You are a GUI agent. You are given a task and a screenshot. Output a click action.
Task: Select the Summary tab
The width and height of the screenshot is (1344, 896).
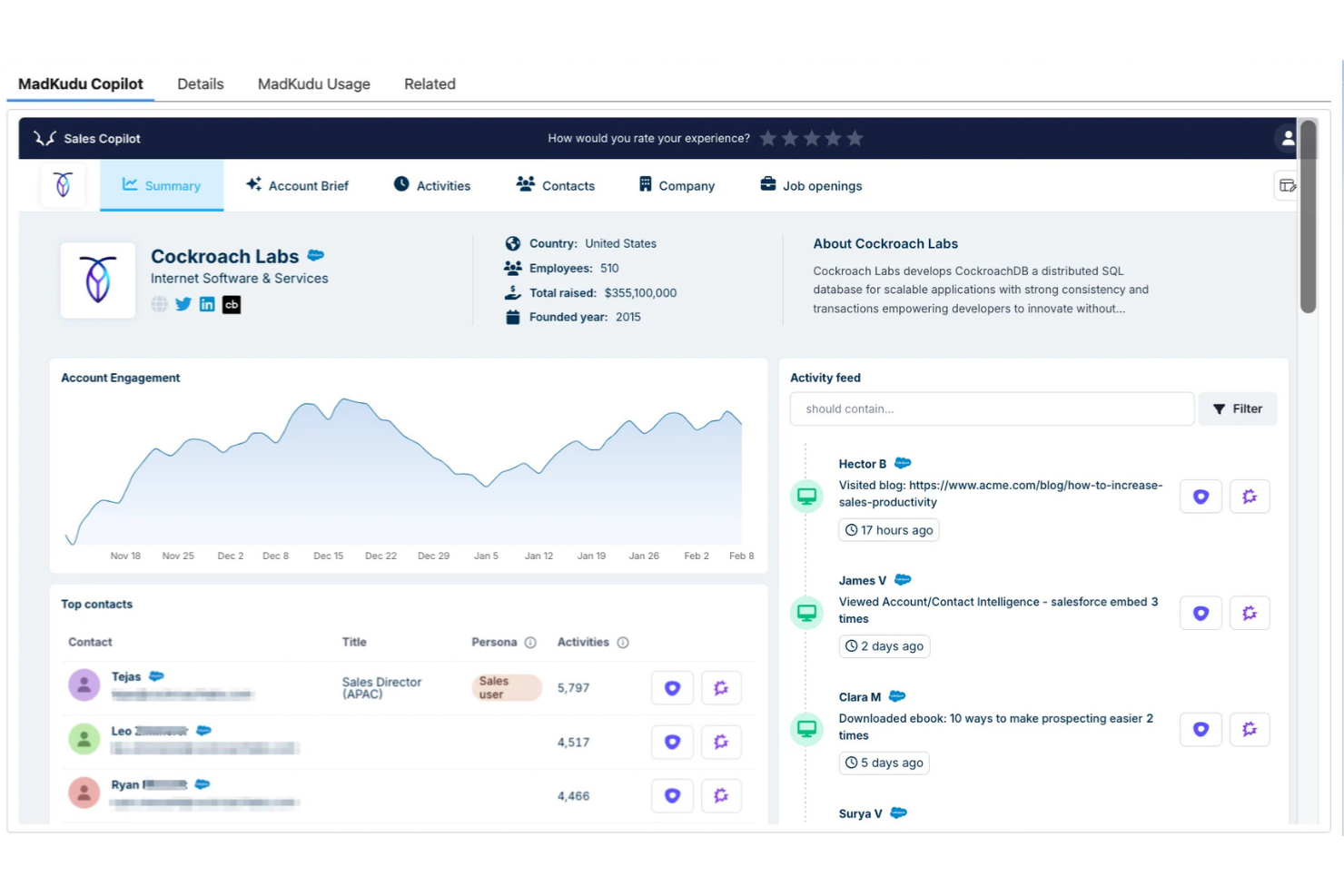pyautogui.click(x=162, y=185)
